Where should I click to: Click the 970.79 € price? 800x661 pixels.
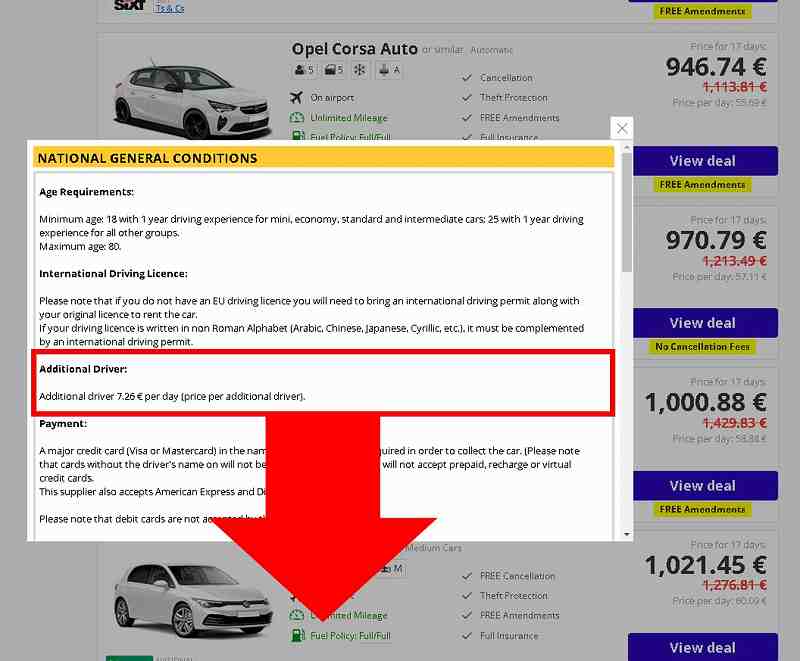pyautogui.click(x=716, y=240)
